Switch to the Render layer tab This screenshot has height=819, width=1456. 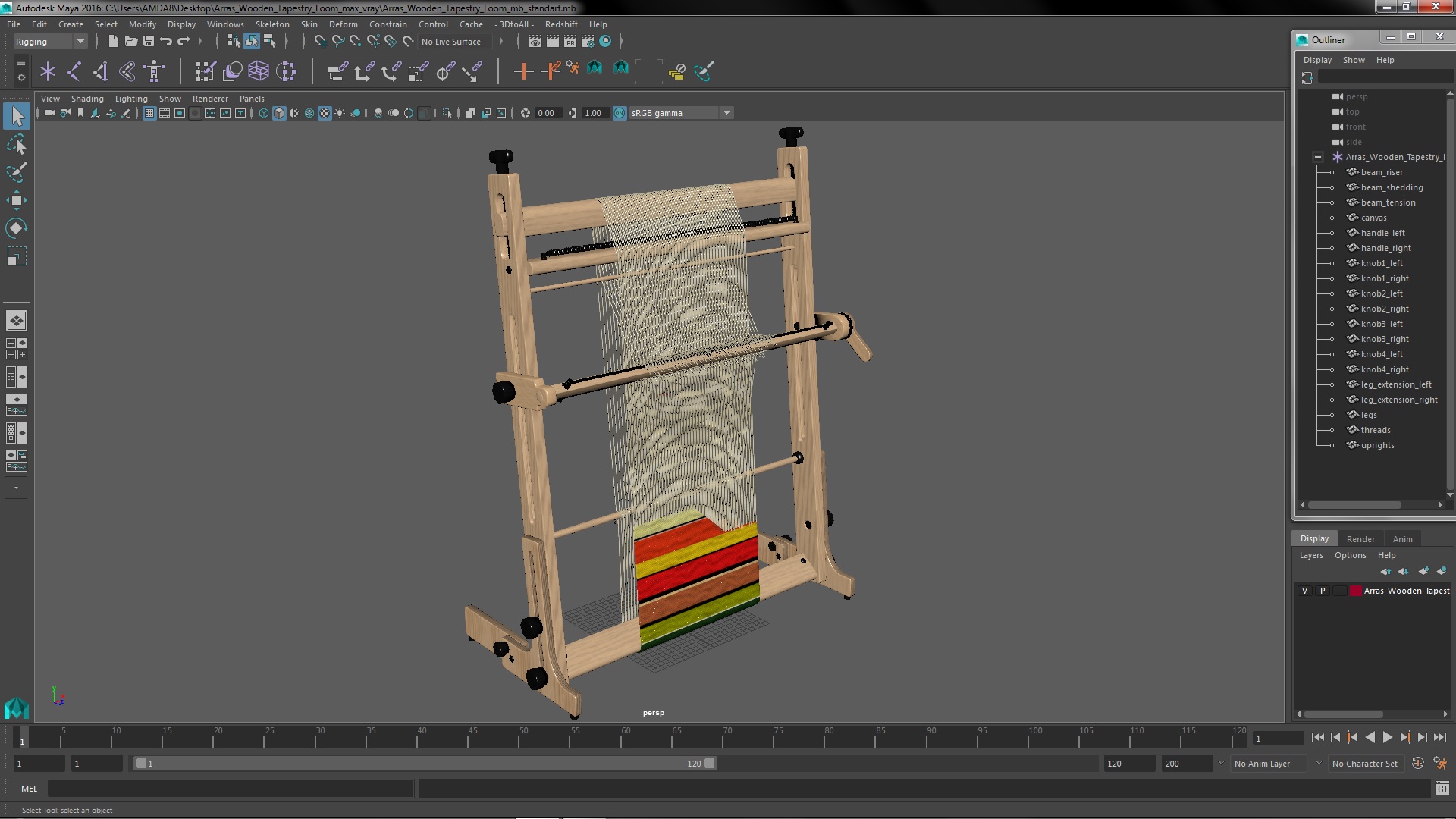pyautogui.click(x=1360, y=539)
